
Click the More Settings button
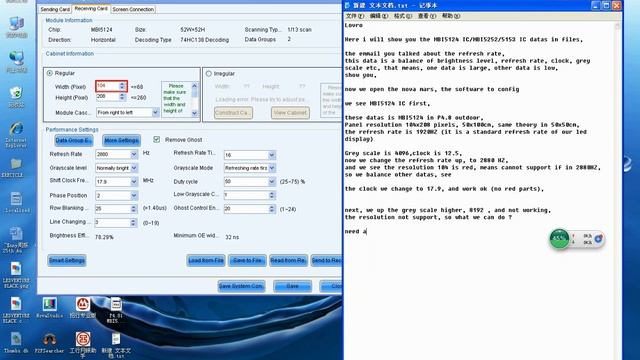pos(121,140)
